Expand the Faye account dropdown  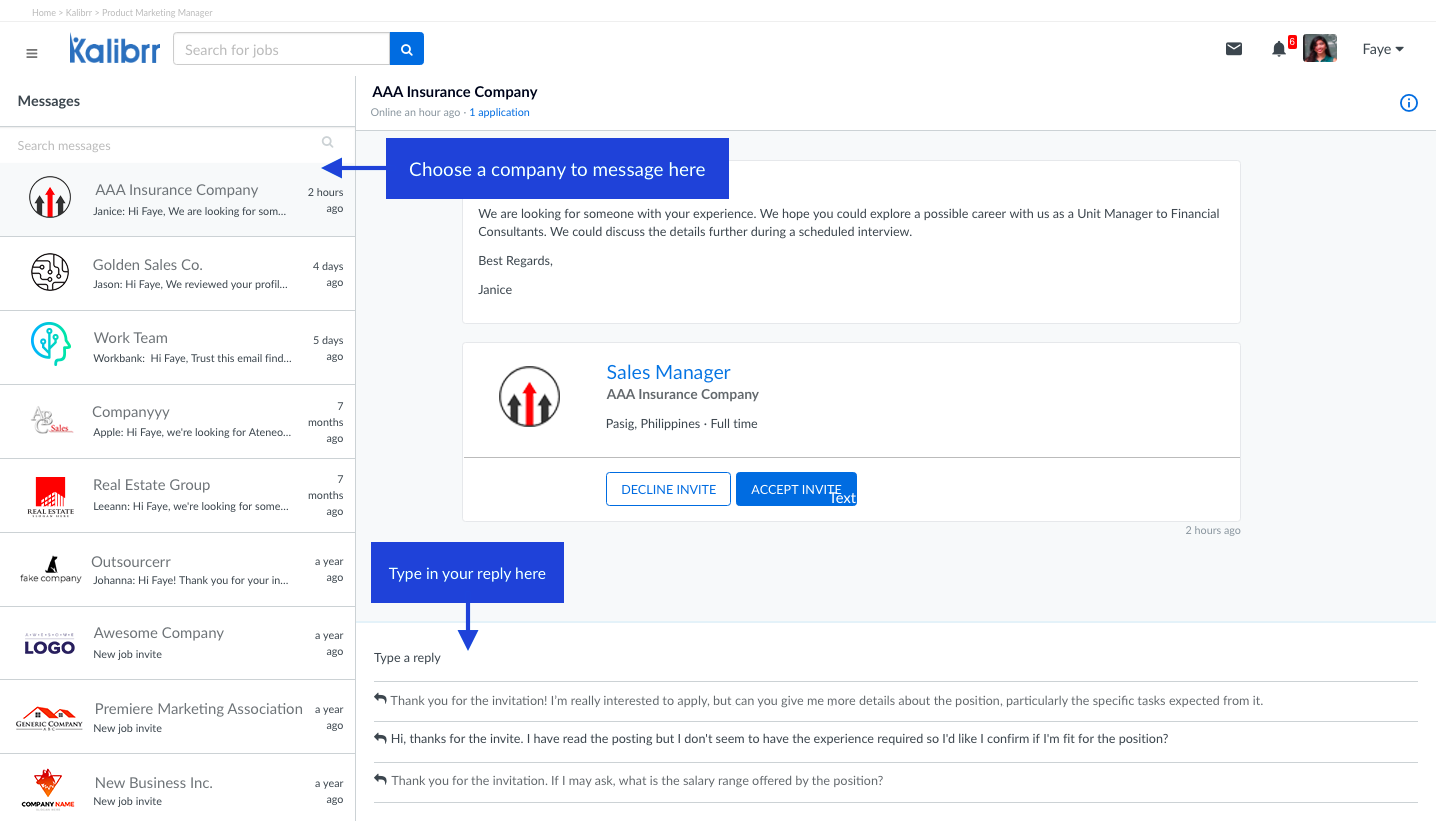[1383, 49]
